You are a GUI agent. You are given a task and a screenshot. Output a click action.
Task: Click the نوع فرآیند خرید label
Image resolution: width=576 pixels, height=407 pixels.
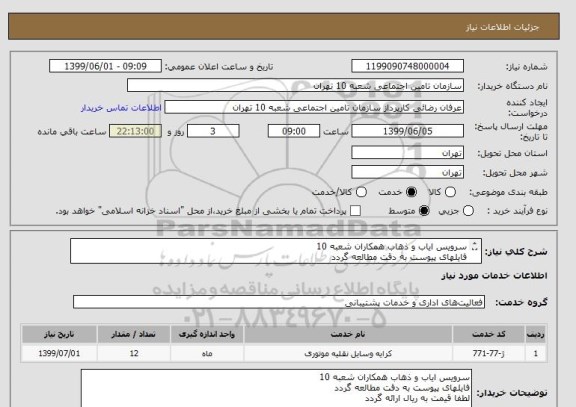(517, 211)
